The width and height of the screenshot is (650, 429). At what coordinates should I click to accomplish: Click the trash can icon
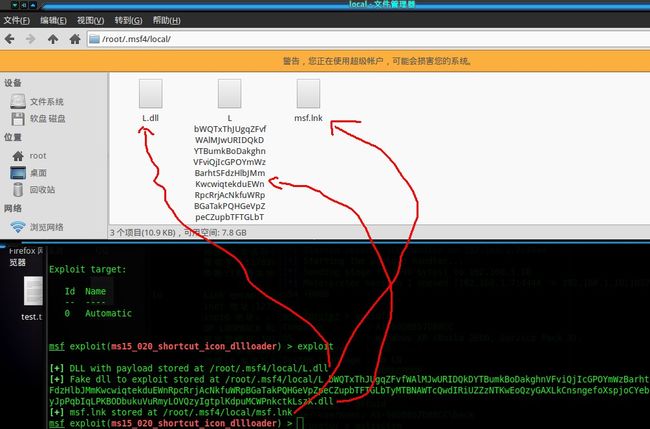click(18, 190)
